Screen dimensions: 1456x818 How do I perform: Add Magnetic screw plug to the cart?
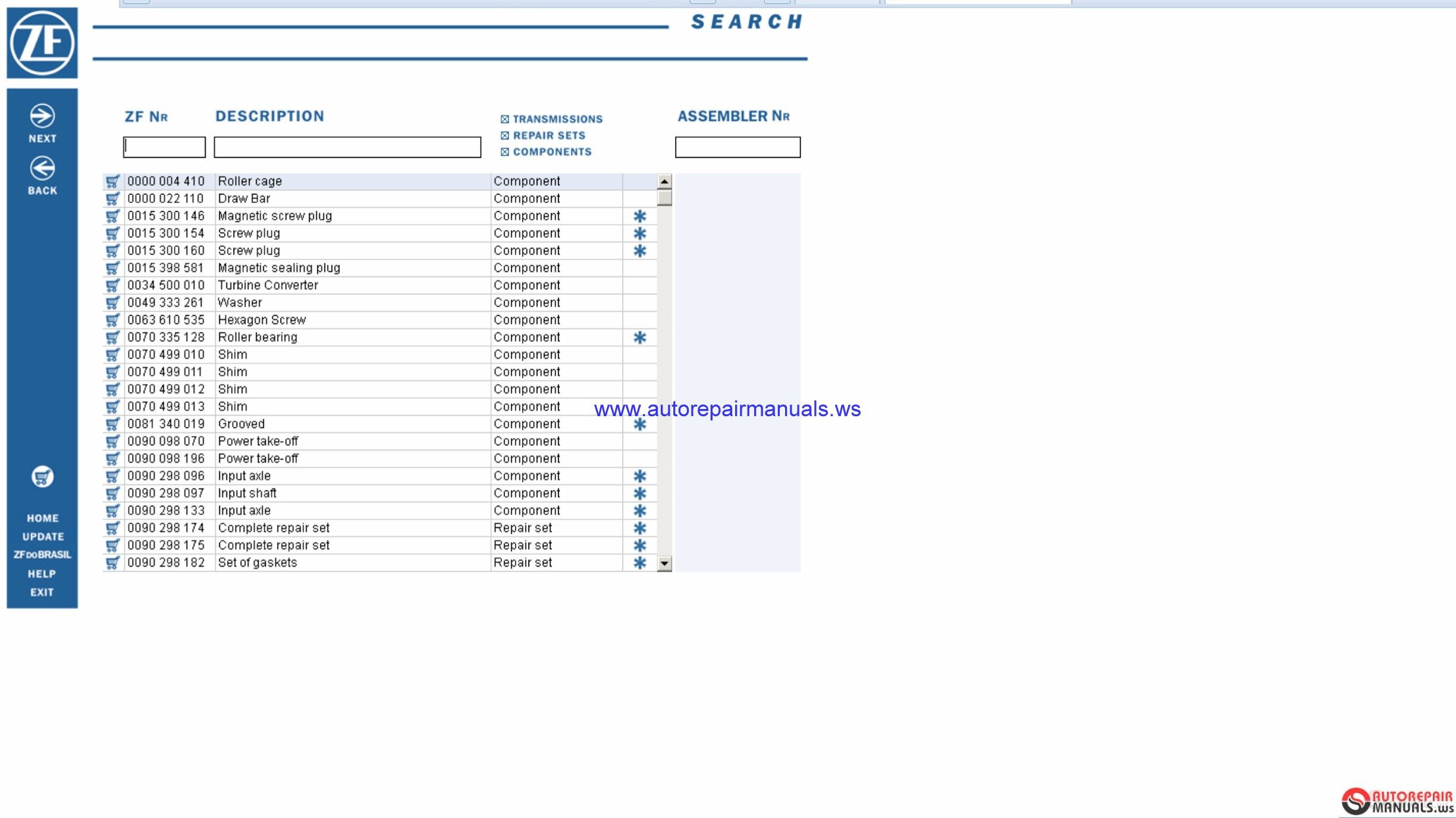[x=114, y=216]
